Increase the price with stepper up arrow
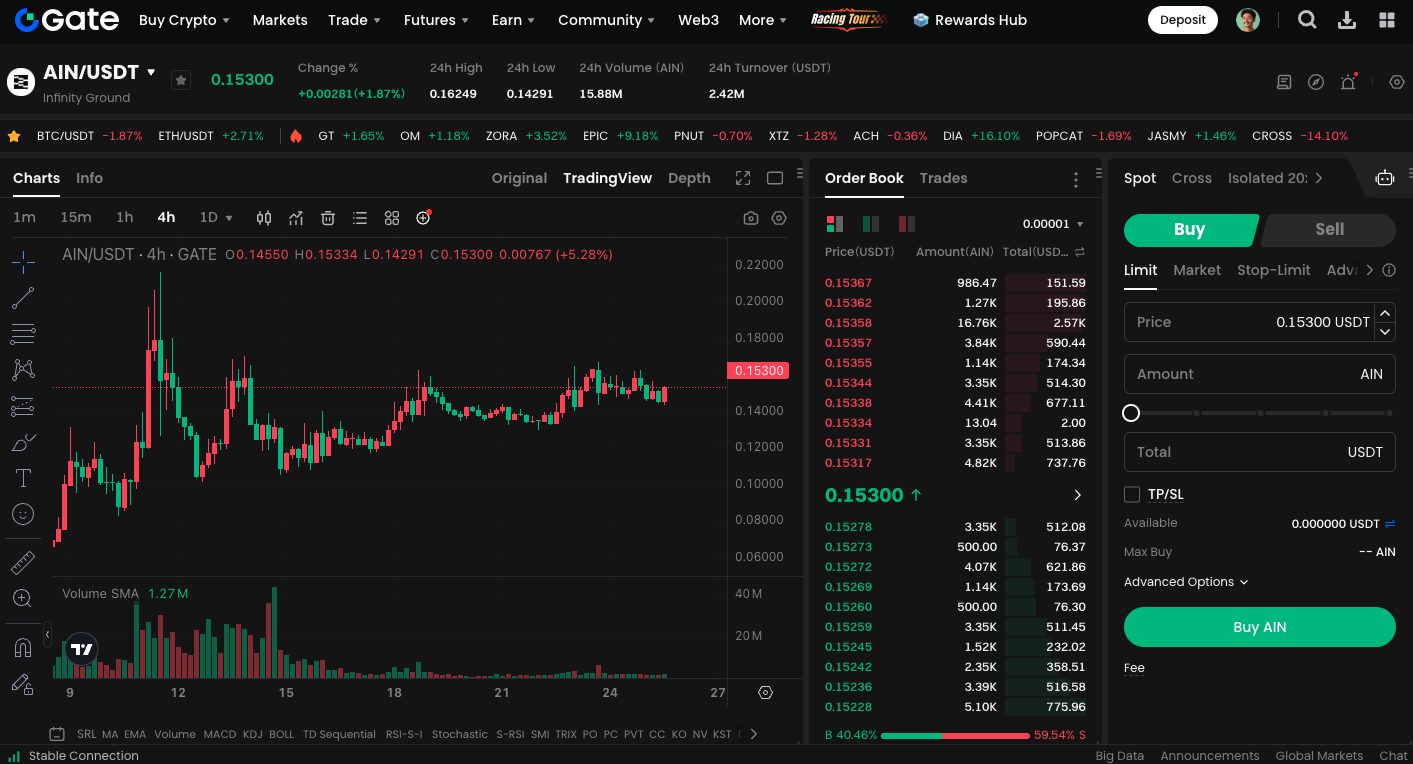 1385,313
